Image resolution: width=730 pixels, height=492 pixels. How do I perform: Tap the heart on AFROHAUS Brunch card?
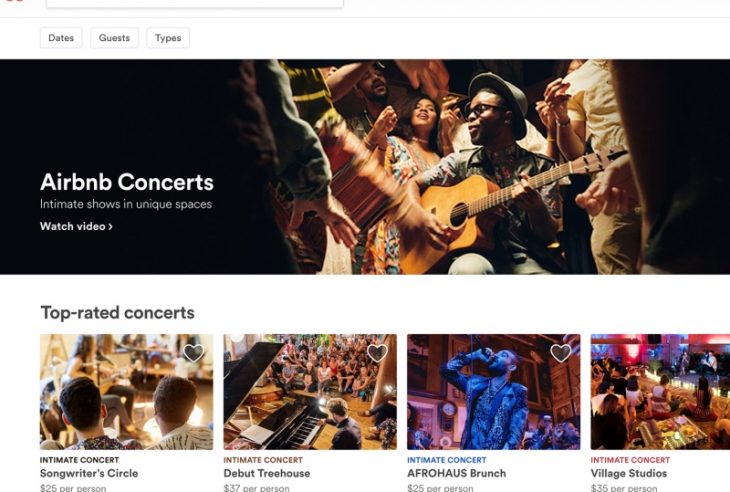[x=561, y=353]
